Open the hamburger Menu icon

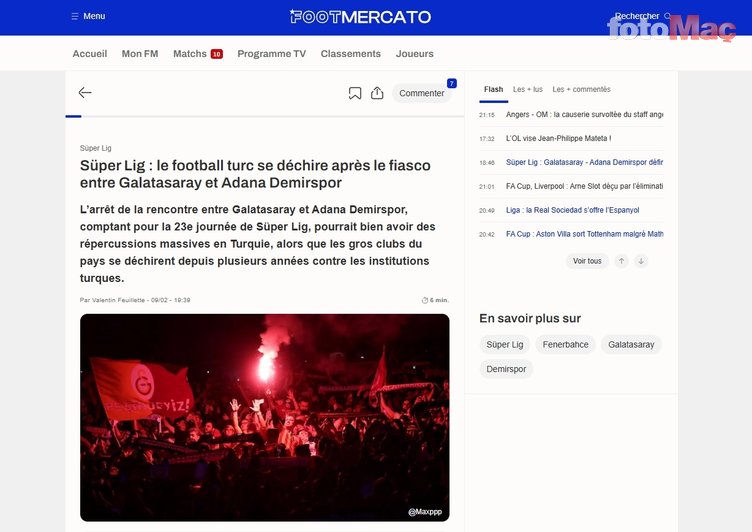pyautogui.click(x=75, y=17)
